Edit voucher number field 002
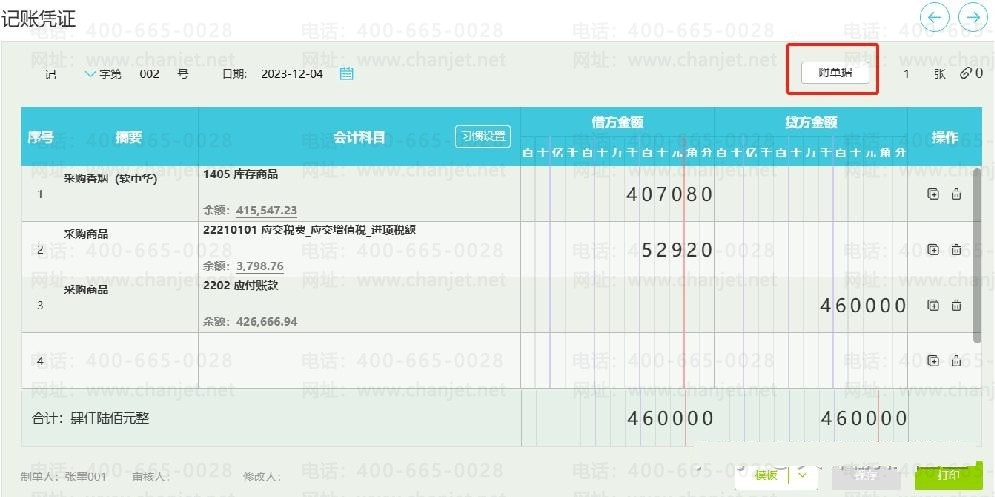 (150, 74)
